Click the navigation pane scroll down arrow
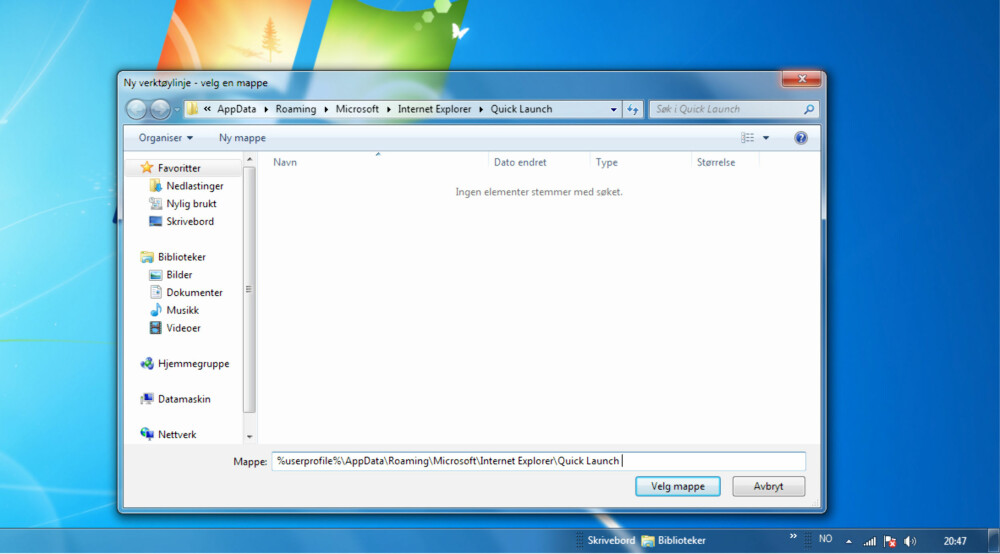Viewport: 1000px width, 554px height. point(249,437)
